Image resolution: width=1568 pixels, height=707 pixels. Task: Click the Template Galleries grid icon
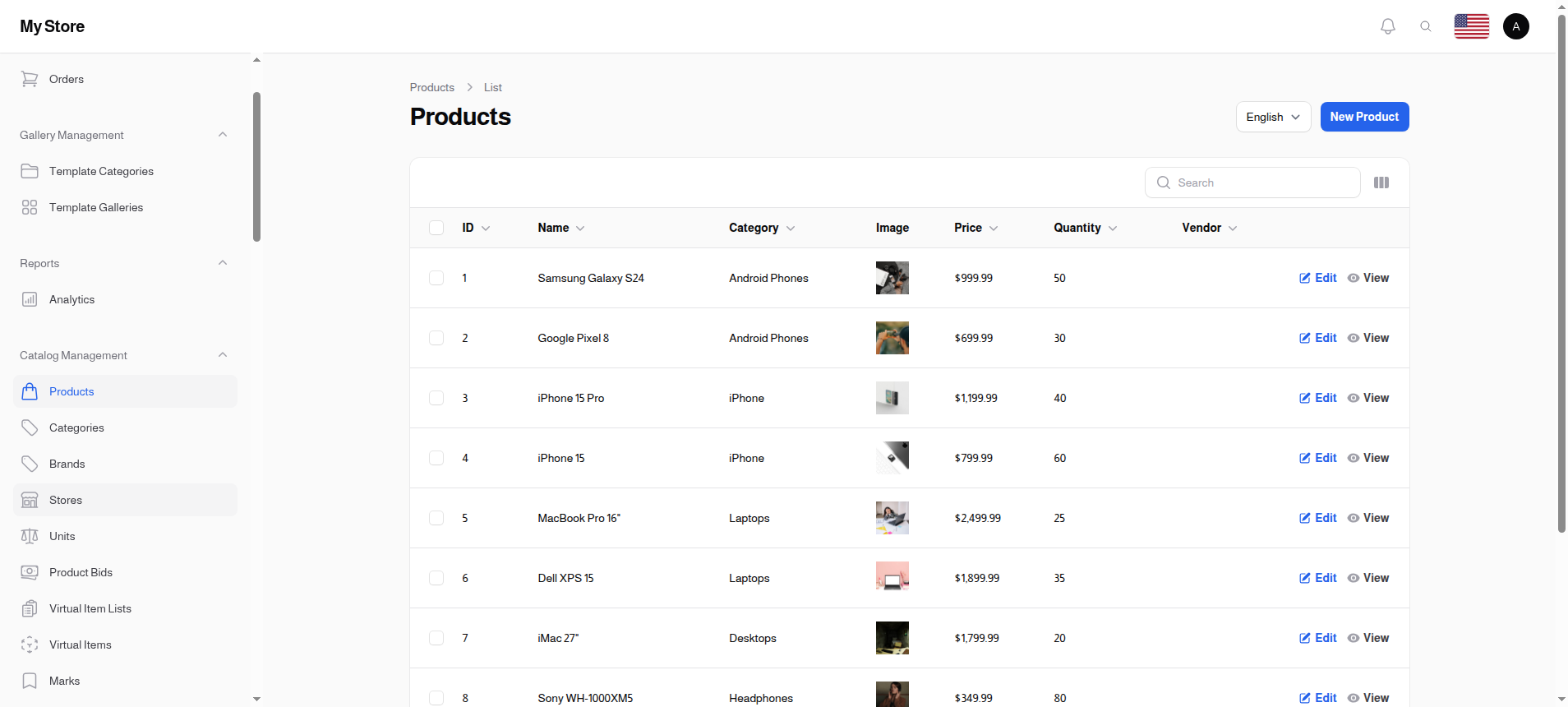pyautogui.click(x=30, y=207)
